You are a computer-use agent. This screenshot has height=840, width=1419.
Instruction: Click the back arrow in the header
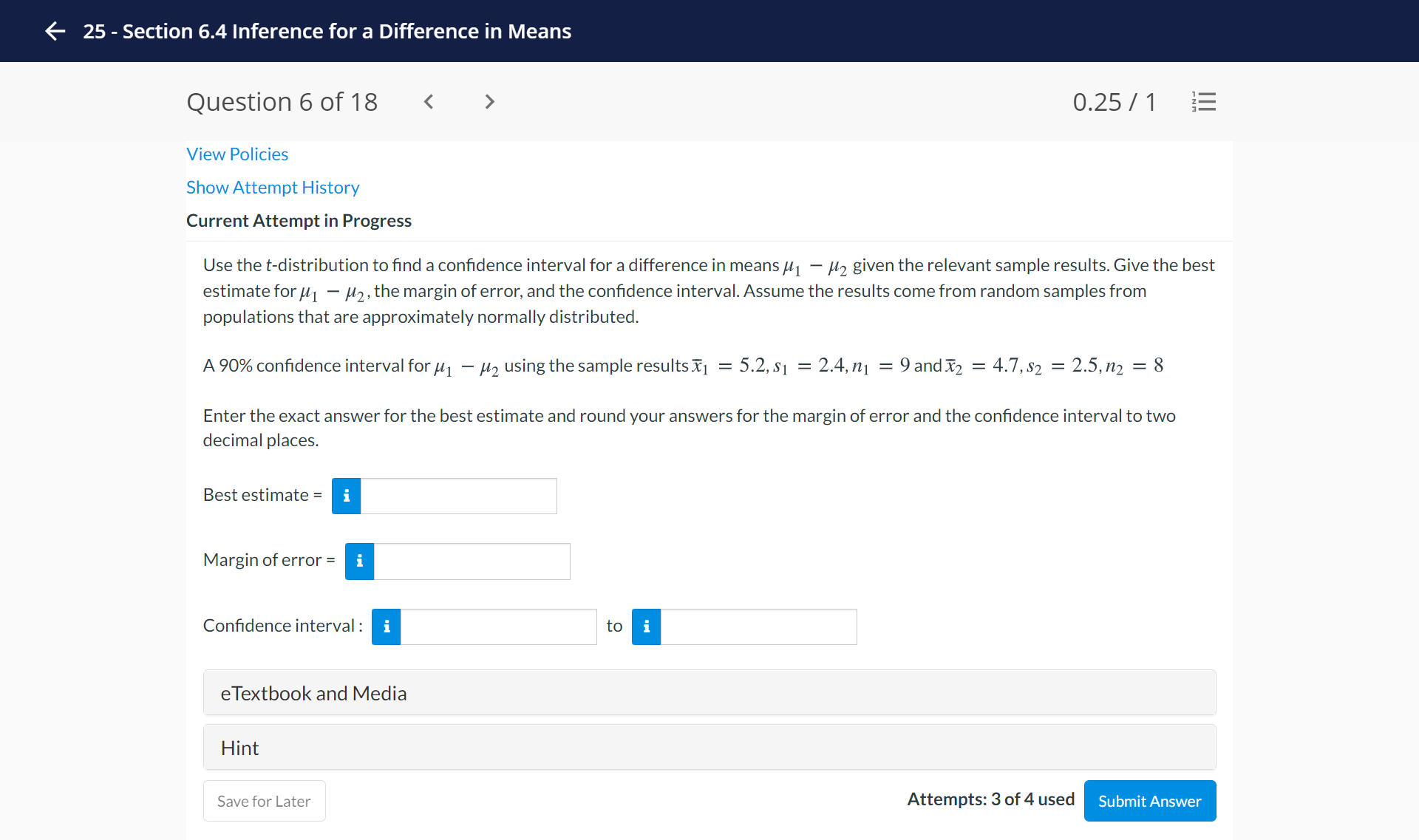pos(55,31)
